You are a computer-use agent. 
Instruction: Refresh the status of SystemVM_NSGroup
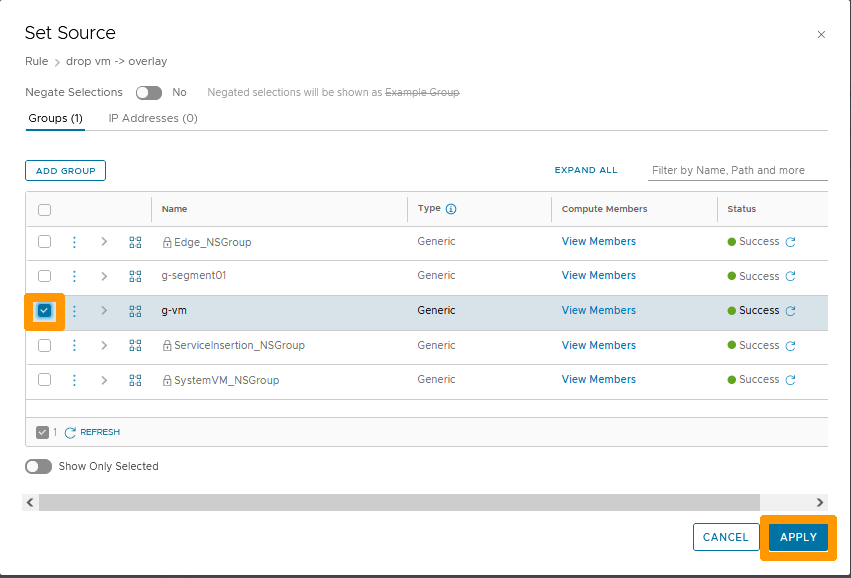pos(790,379)
